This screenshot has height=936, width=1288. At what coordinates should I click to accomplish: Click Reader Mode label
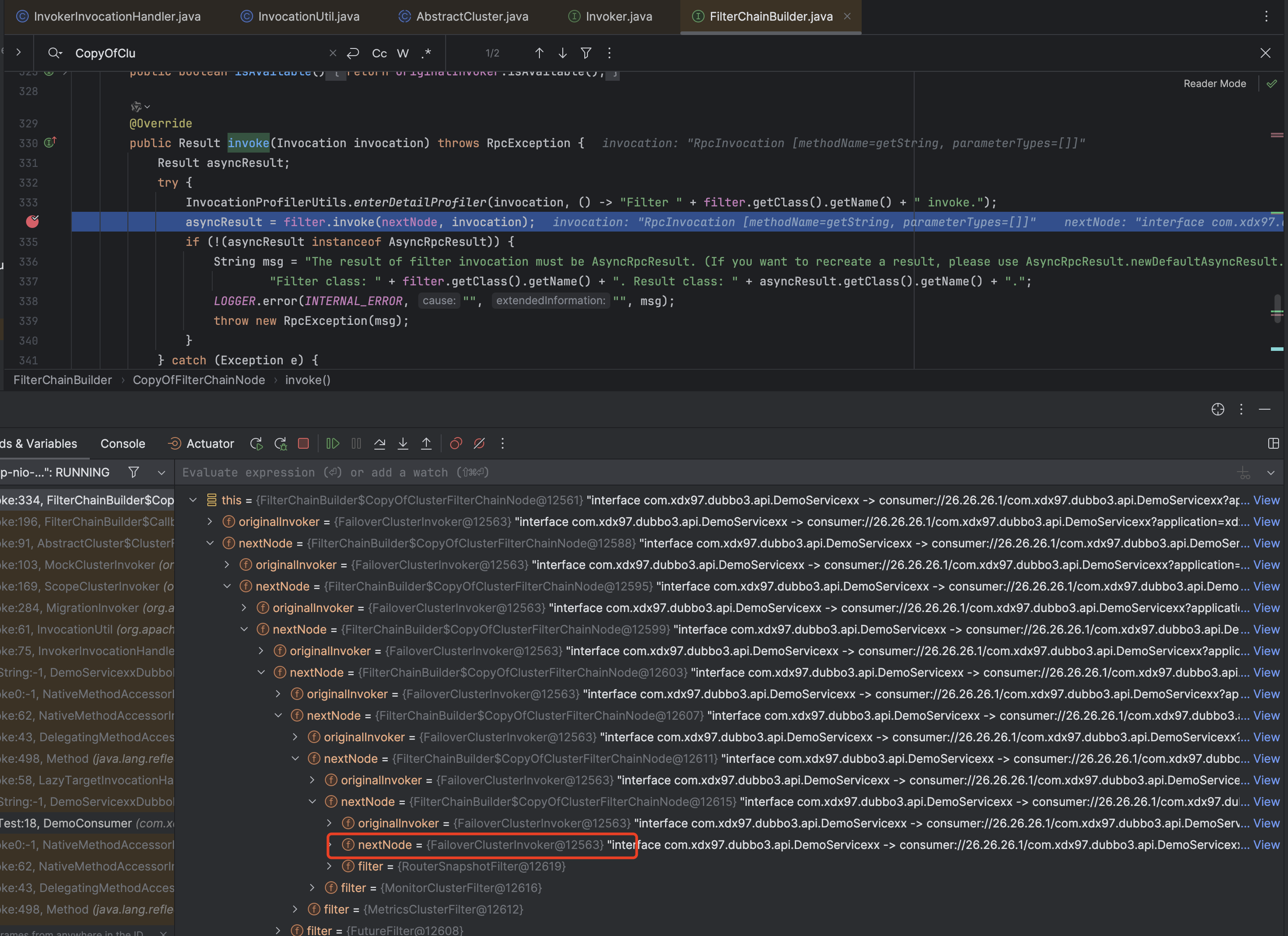[x=1215, y=83]
